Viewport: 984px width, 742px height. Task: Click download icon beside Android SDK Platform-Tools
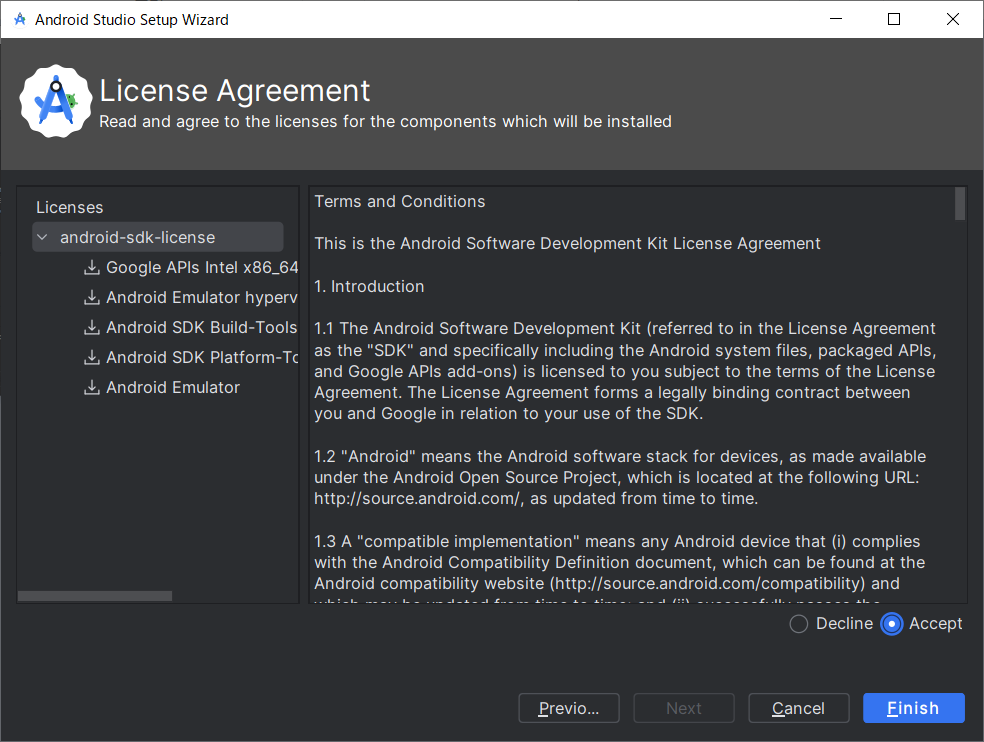point(92,357)
